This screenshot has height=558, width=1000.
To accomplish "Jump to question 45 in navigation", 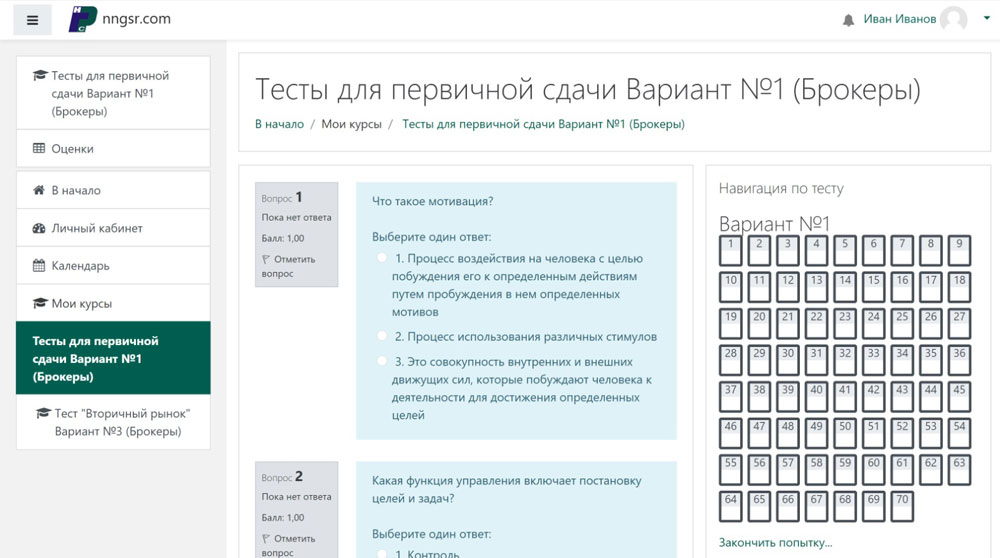I will click(959, 397).
